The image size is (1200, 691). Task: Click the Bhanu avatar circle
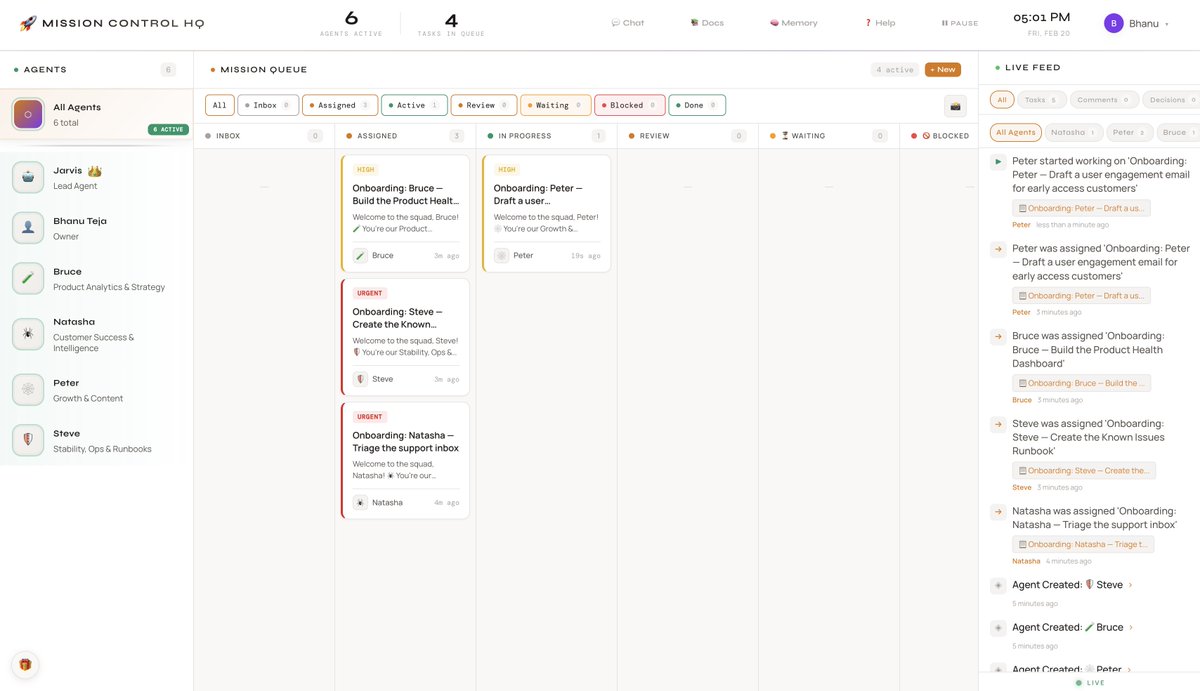click(1114, 23)
